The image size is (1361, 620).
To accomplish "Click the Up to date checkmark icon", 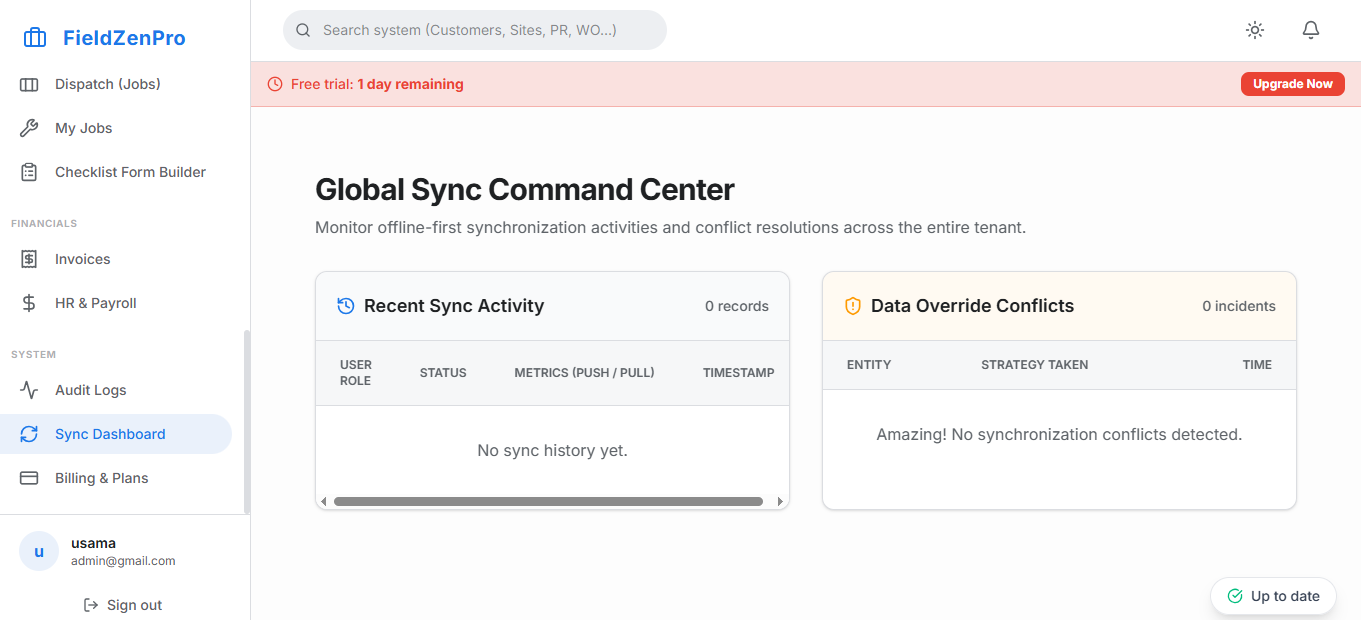I will (1235, 596).
